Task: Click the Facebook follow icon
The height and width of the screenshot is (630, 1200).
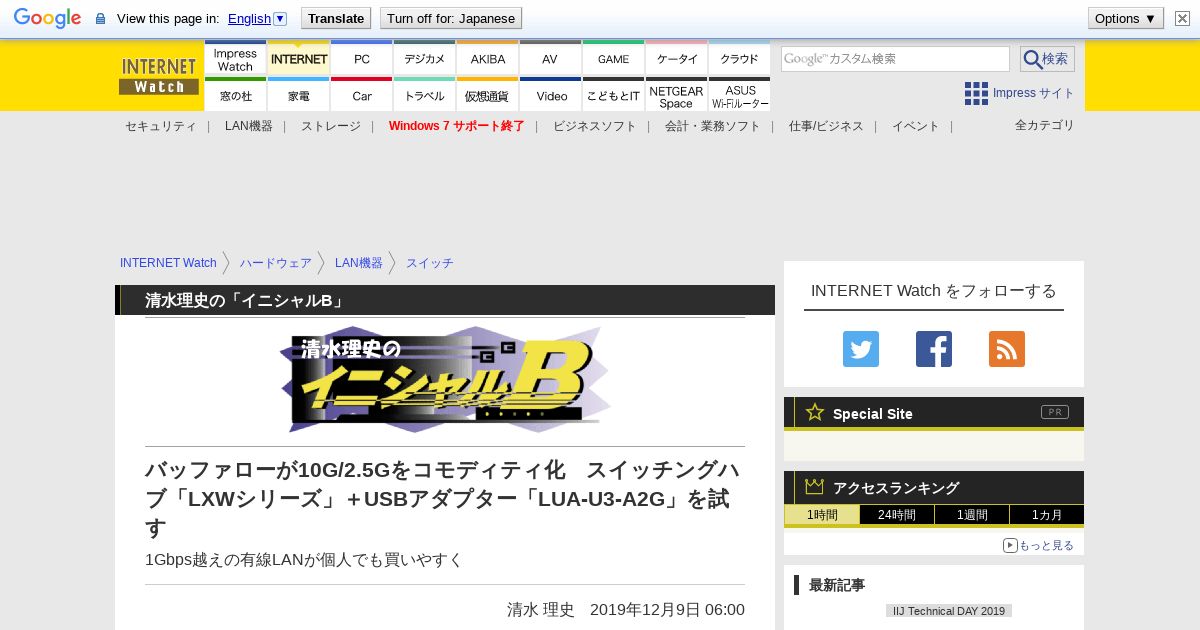Action: pos(934,349)
